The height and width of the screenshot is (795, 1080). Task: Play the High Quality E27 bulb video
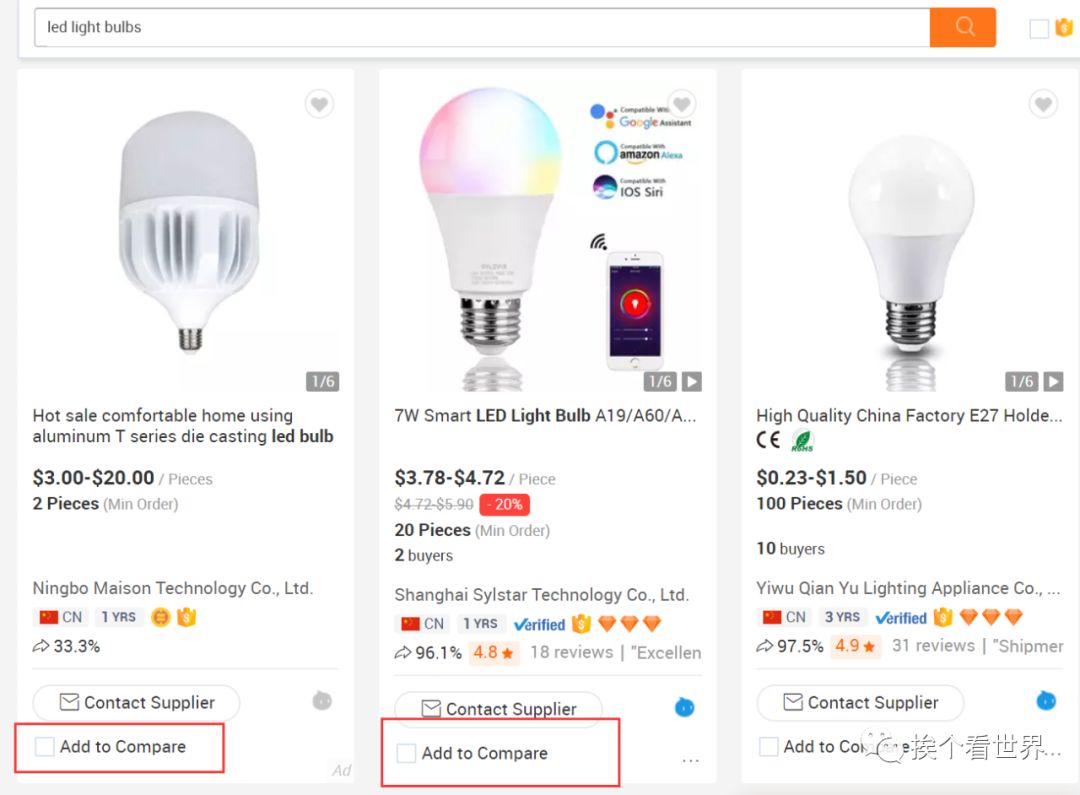[1053, 381]
